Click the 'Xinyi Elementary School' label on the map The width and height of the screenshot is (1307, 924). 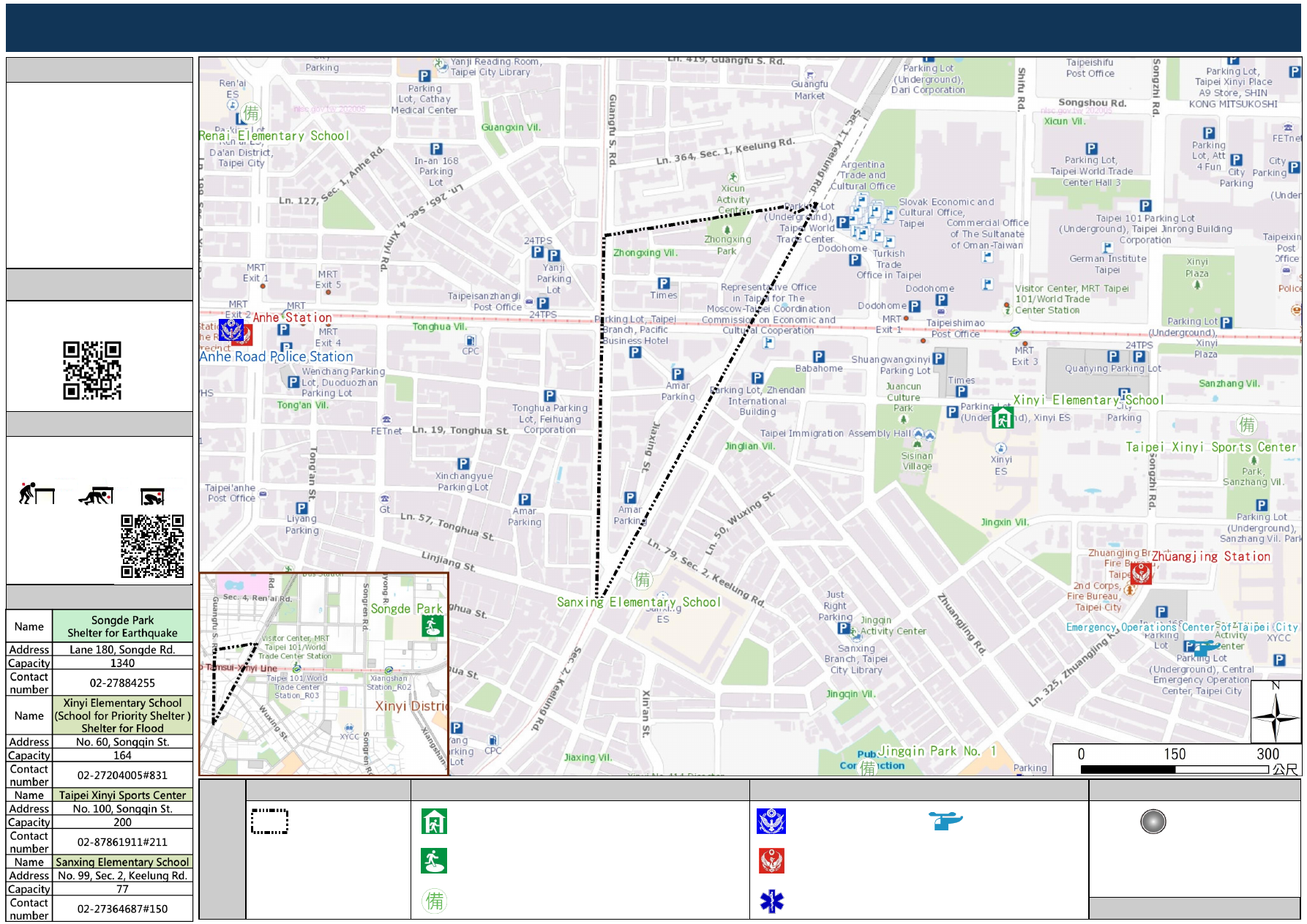(1088, 400)
